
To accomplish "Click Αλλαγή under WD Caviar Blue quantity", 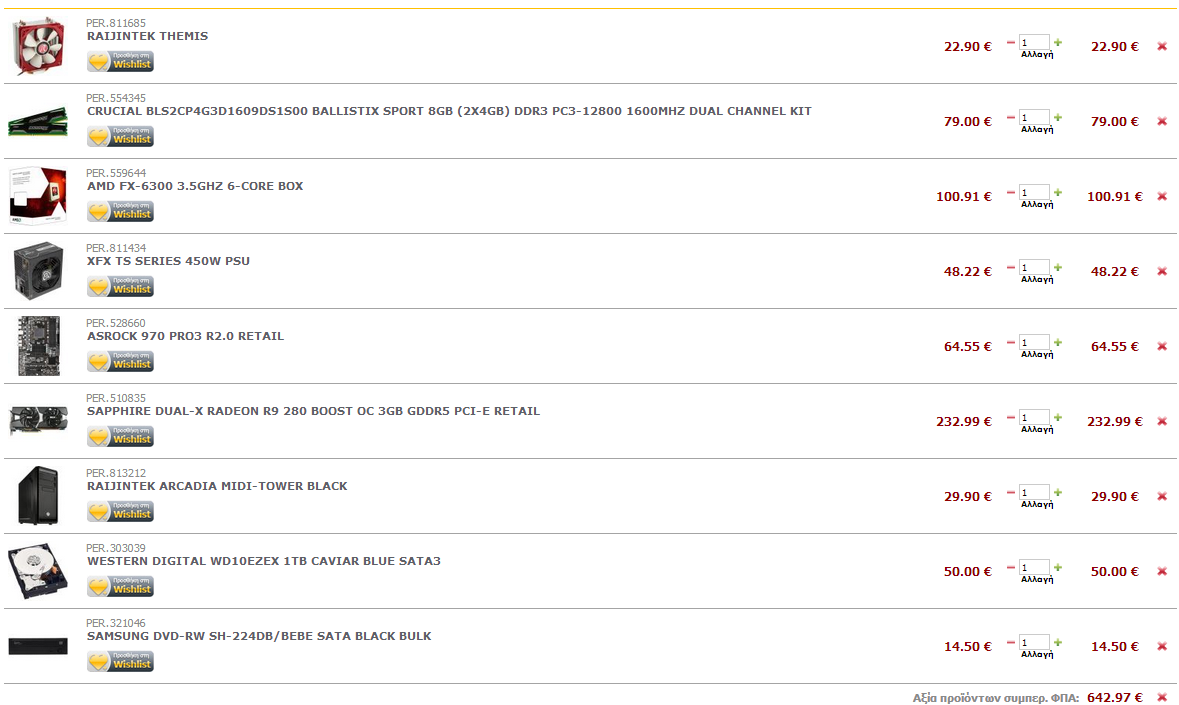I will pyautogui.click(x=1037, y=579).
